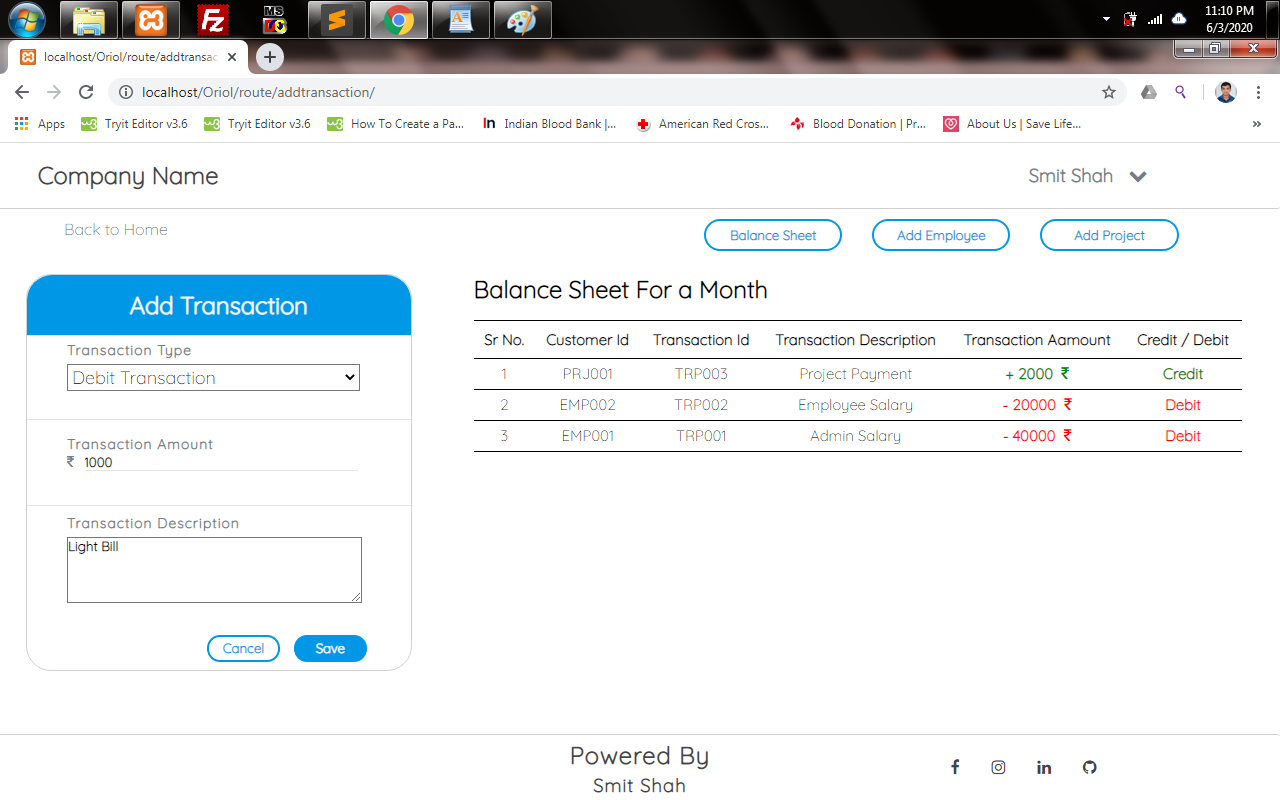Open XAMPP from the taskbar
Image resolution: width=1280 pixels, height=800 pixels.
point(151,20)
